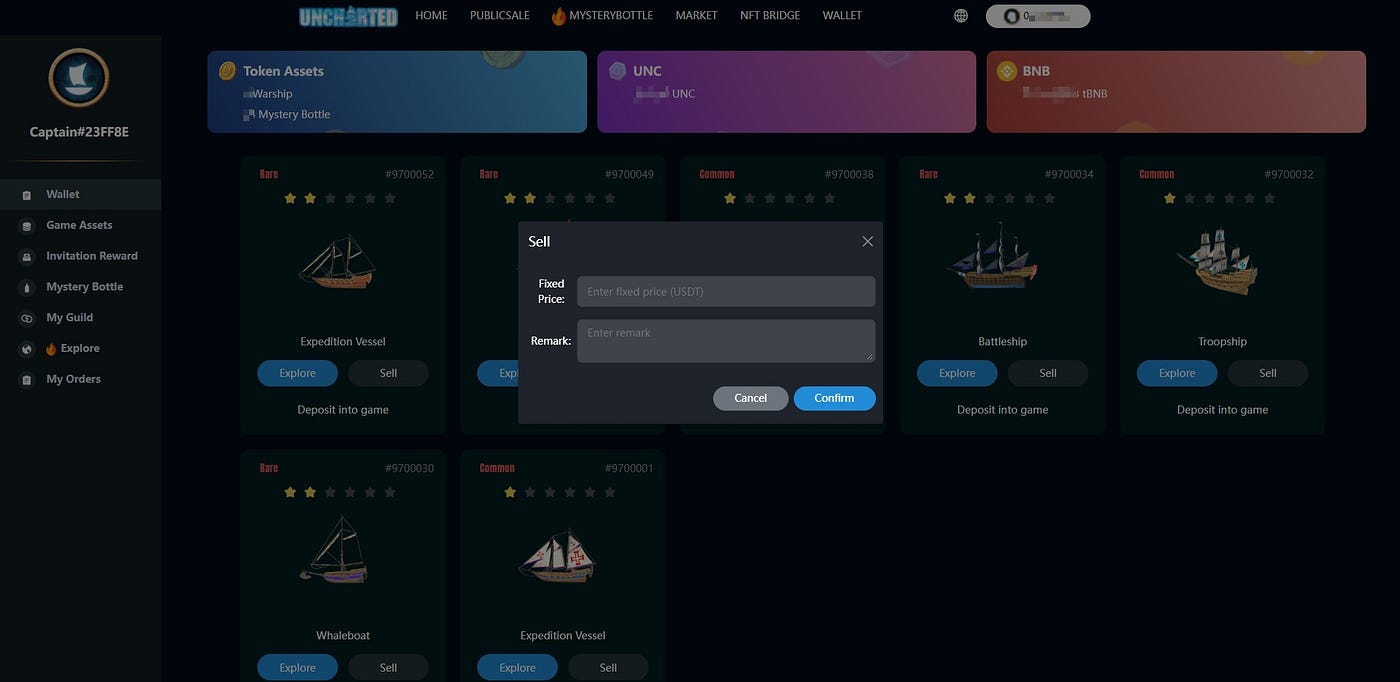The height and width of the screenshot is (682, 1400).
Task: Click Sell on the Troopship card
Action: (1268, 373)
